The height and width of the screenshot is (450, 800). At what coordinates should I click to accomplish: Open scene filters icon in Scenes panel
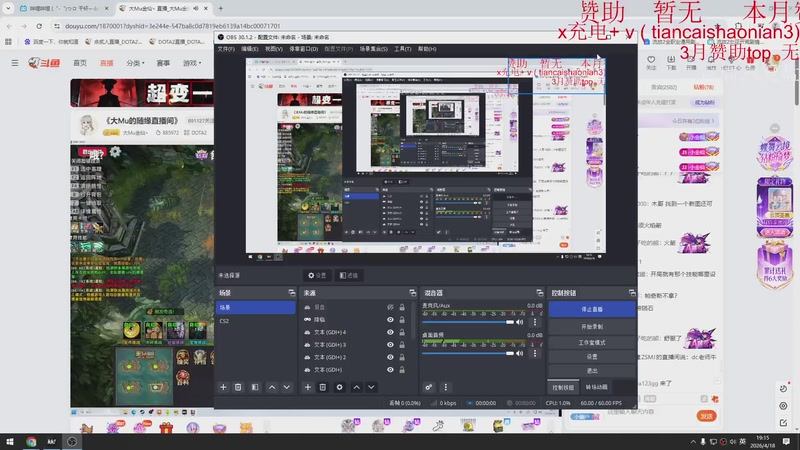pyautogui.click(x=255, y=387)
